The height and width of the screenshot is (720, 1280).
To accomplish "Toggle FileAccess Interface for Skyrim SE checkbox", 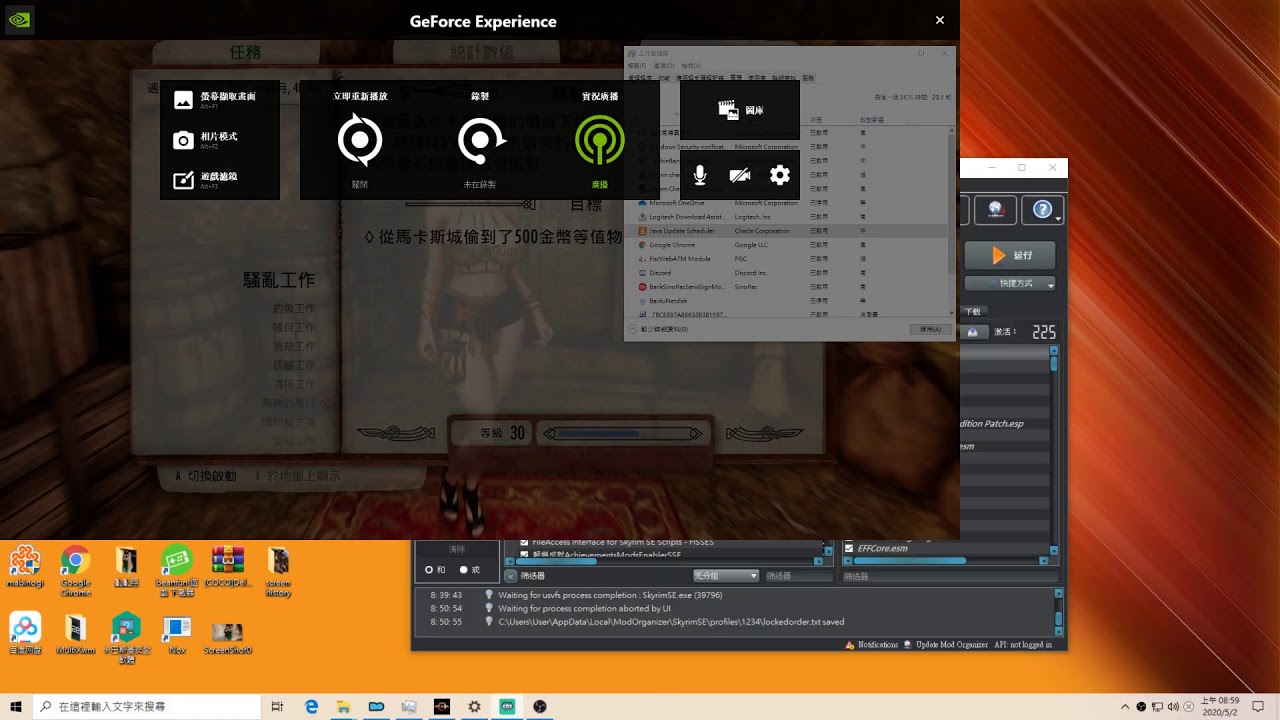I will click(524, 543).
